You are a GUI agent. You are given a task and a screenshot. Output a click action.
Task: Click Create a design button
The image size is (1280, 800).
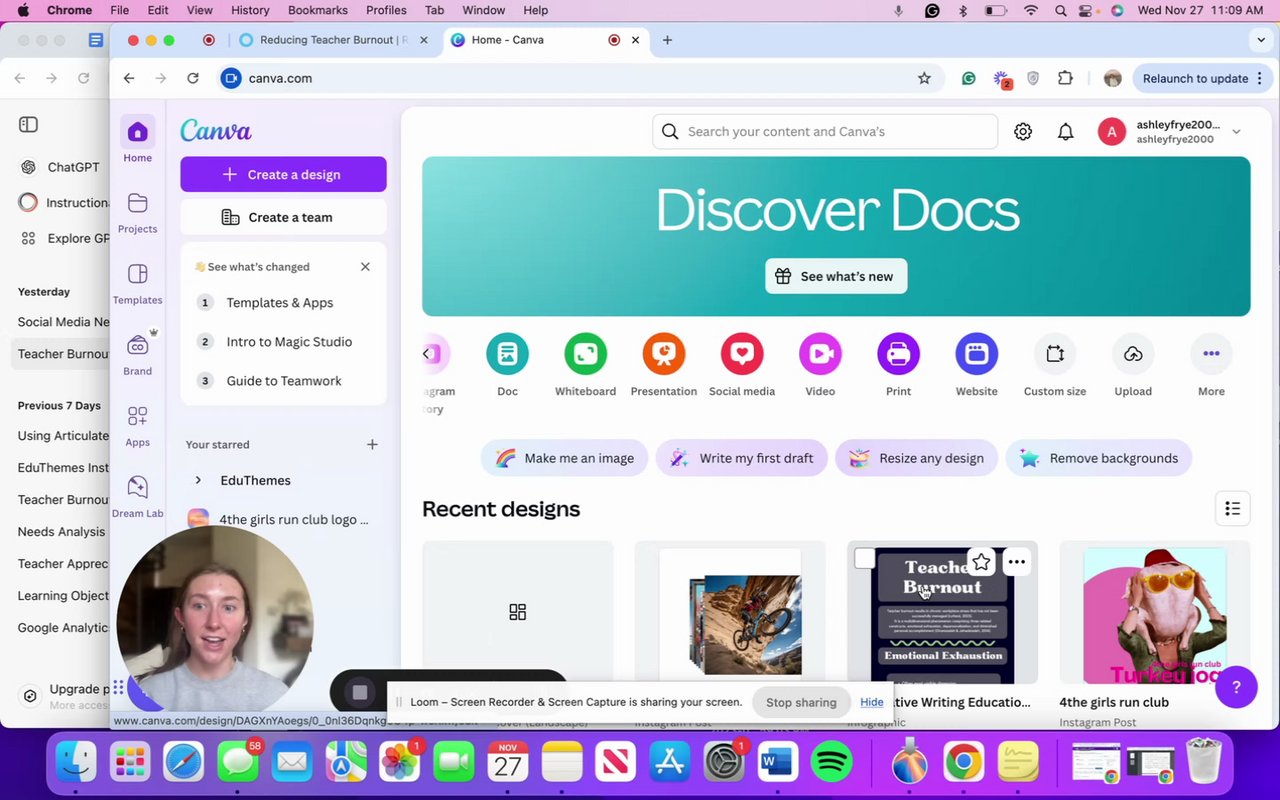(x=283, y=174)
